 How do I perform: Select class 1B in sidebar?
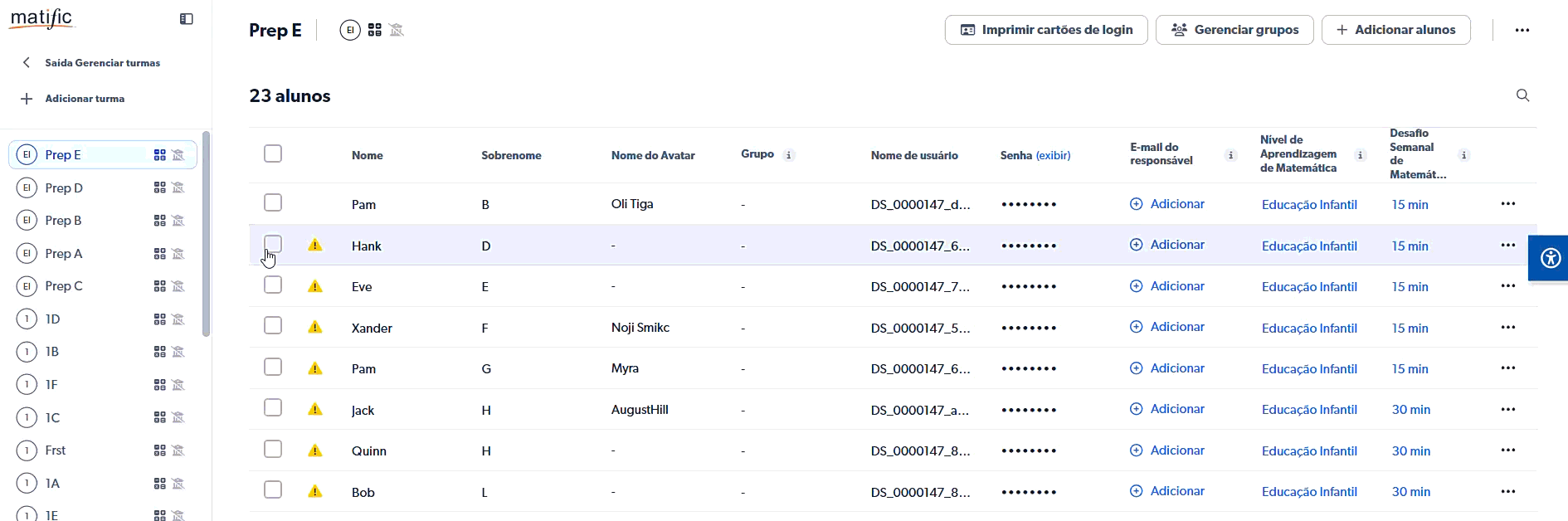[52, 352]
